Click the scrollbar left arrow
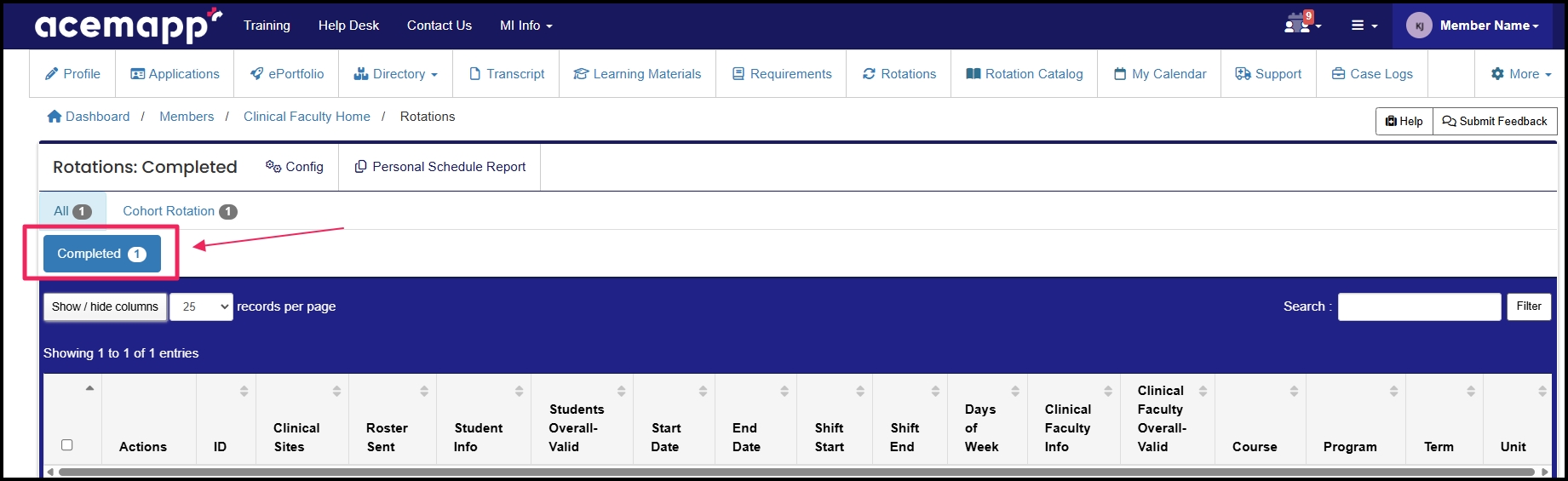 pyautogui.click(x=49, y=472)
